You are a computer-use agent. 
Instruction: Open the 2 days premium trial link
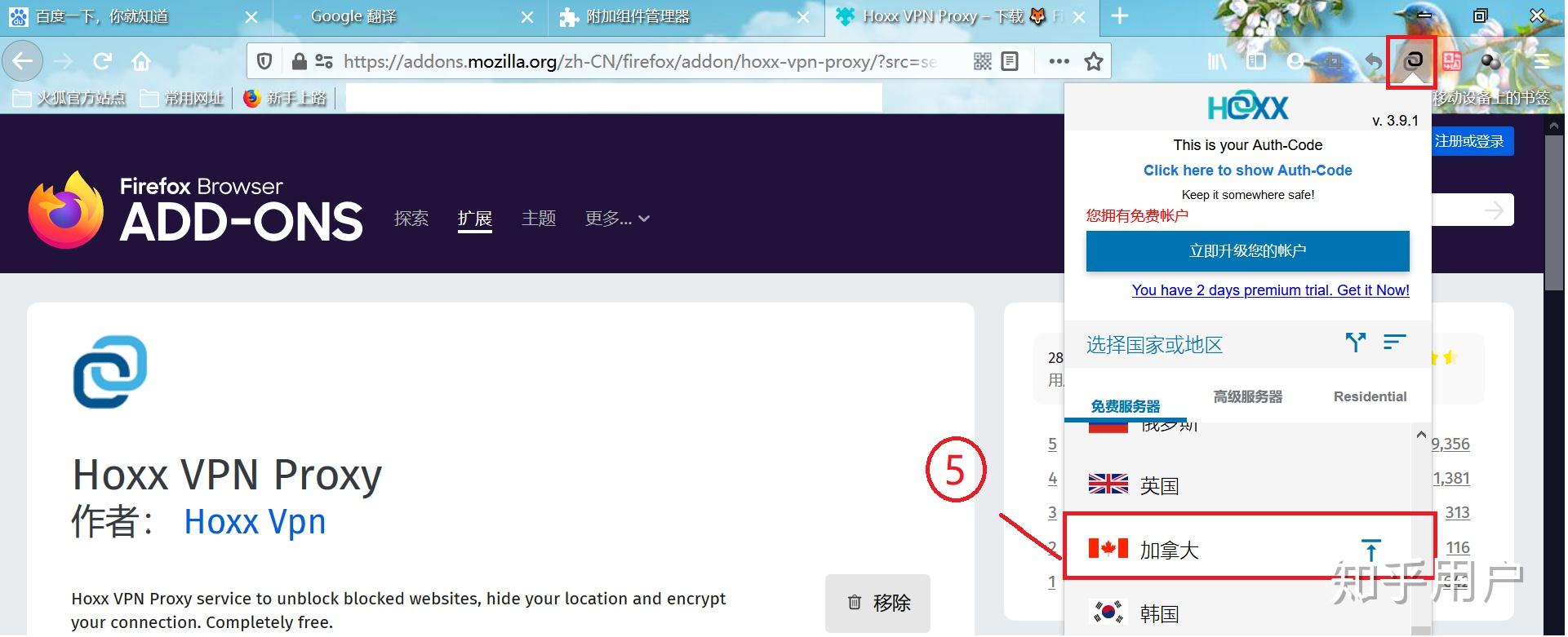click(1270, 290)
